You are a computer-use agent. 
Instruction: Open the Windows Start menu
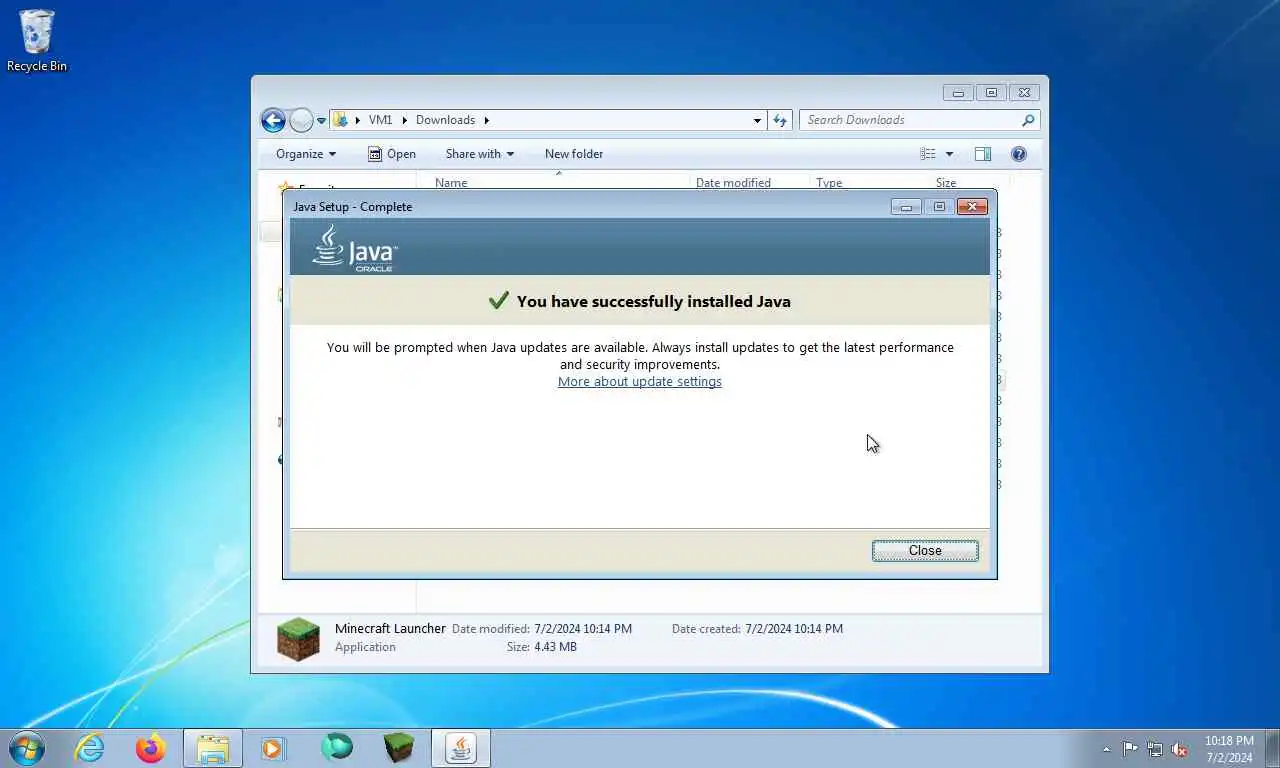pyautogui.click(x=27, y=748)
